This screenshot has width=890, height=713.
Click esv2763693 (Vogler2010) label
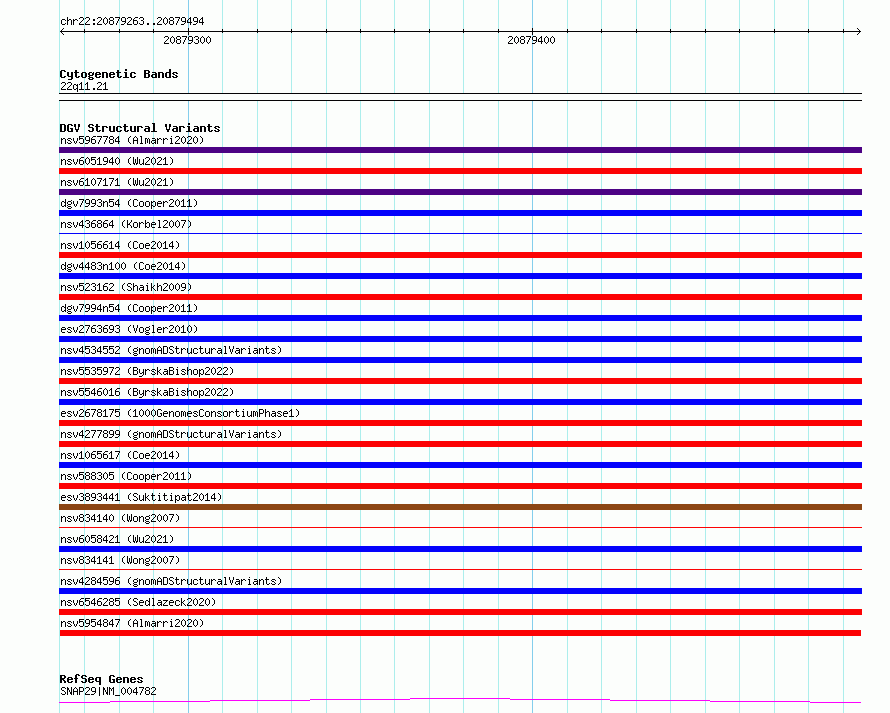[129, 329]
